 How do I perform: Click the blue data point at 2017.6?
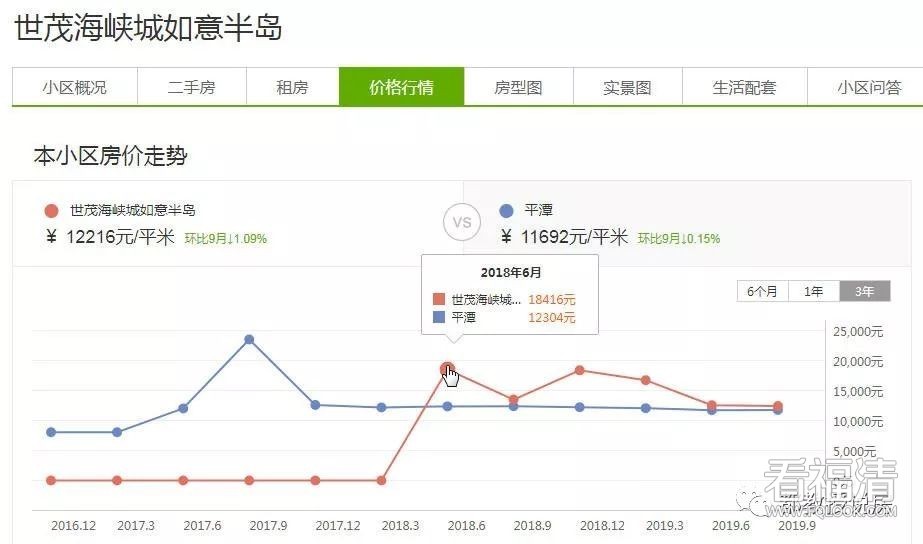pos(183,408)
